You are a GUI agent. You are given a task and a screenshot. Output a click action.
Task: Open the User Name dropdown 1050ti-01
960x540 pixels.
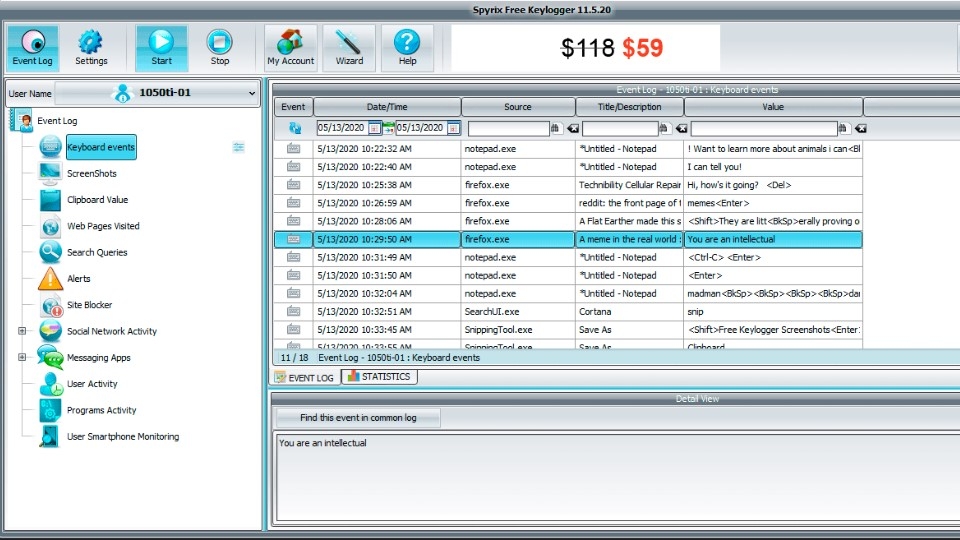click(x=157, y=93)
